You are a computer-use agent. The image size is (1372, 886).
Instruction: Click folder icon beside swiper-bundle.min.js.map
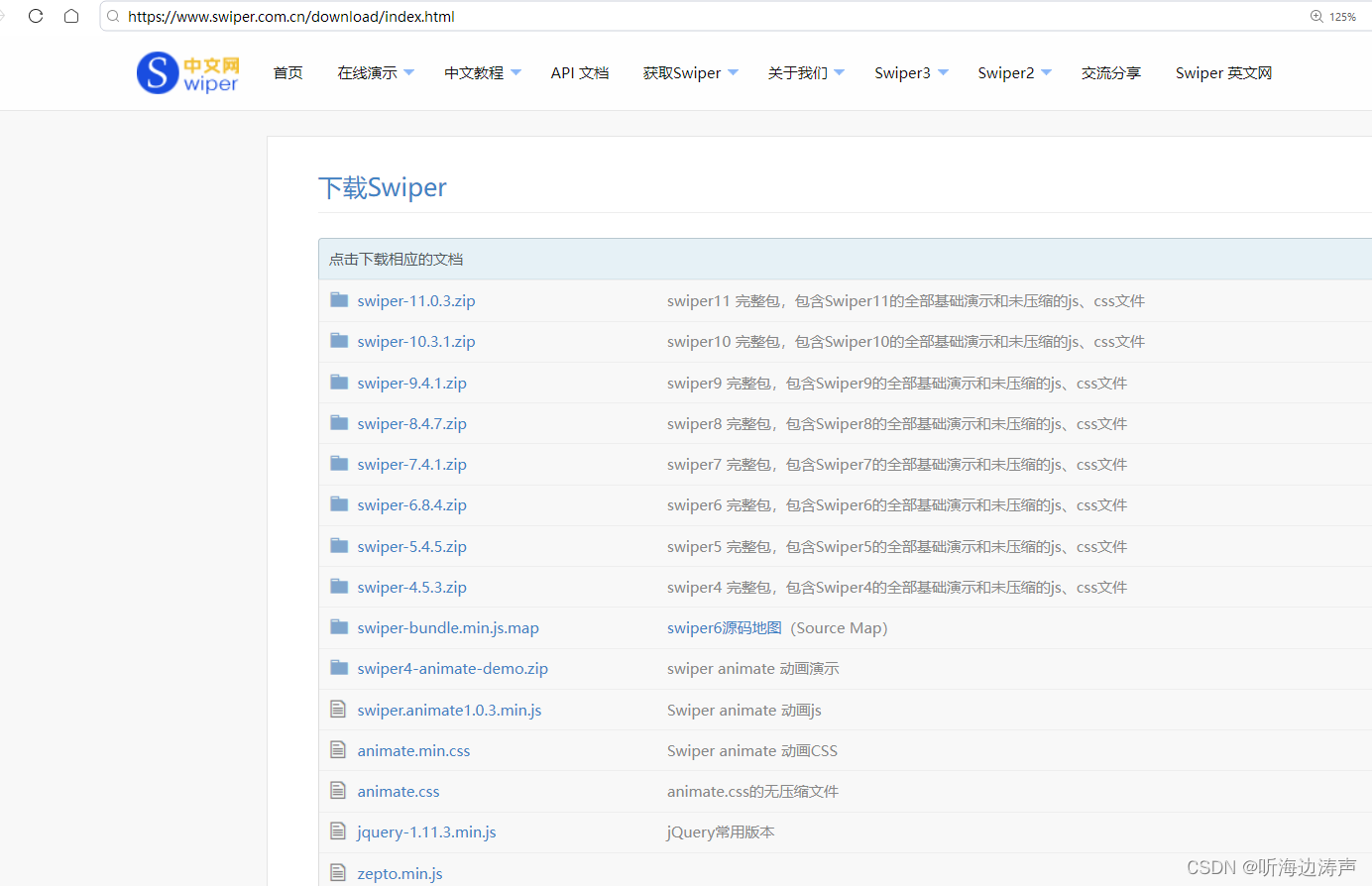[x=339, y=626]
